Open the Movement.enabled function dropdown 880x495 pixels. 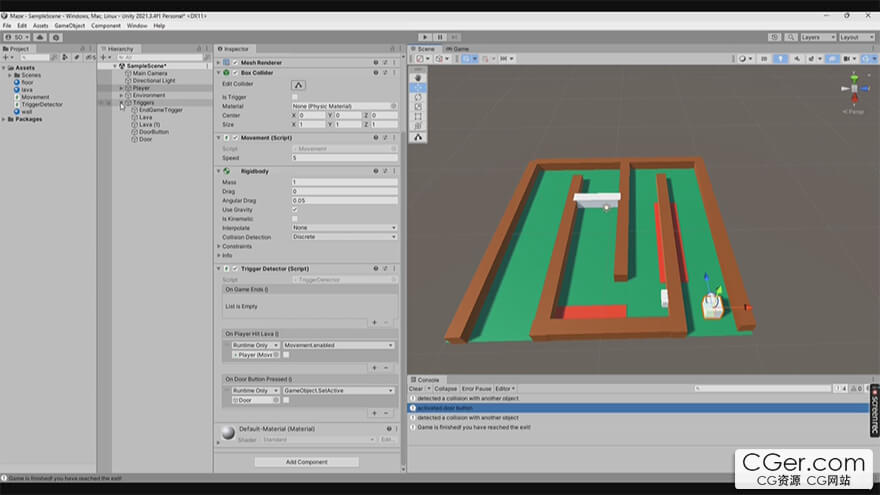point(338,345)
